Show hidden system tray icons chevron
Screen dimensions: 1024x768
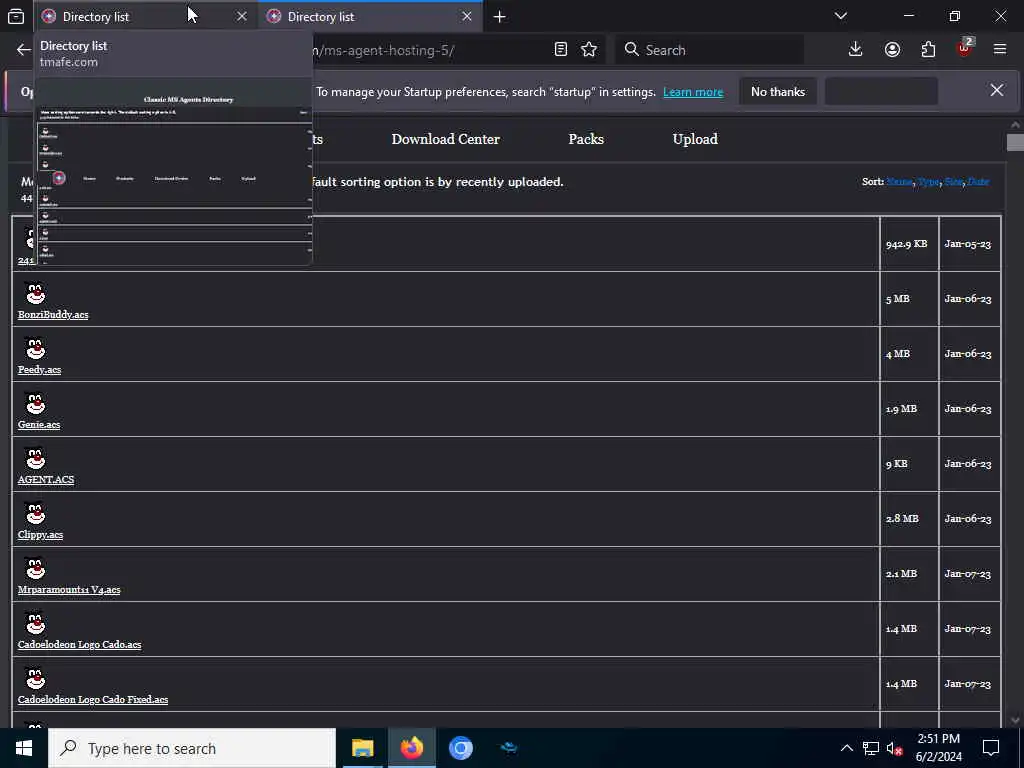point(846,748)
